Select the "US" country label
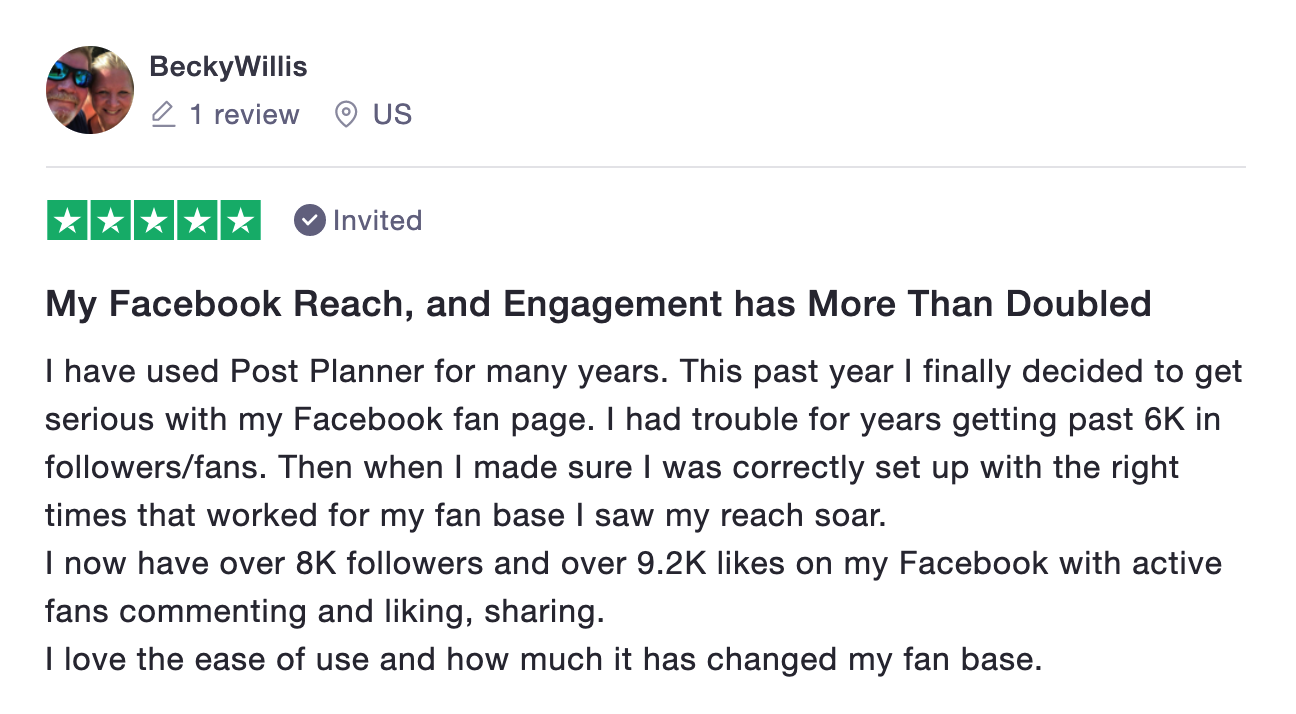This screenshot has width=1296, height=714. [x=392, y=115]
